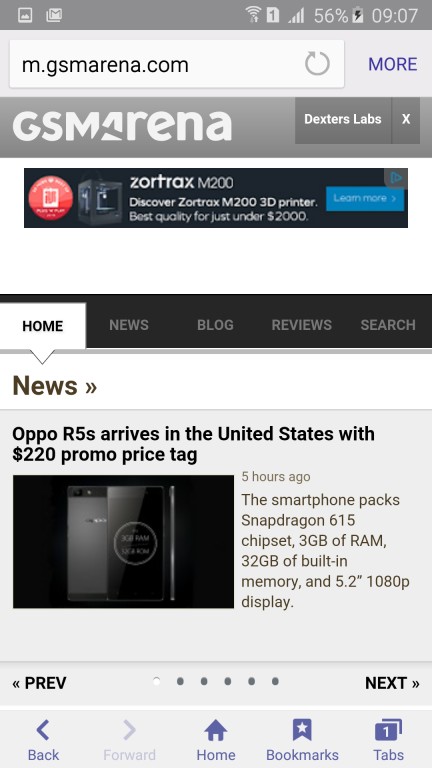This screenshot has width=432, height=768.
Task: Open the picture notification icon in status bar
Action: coord(25,15)
